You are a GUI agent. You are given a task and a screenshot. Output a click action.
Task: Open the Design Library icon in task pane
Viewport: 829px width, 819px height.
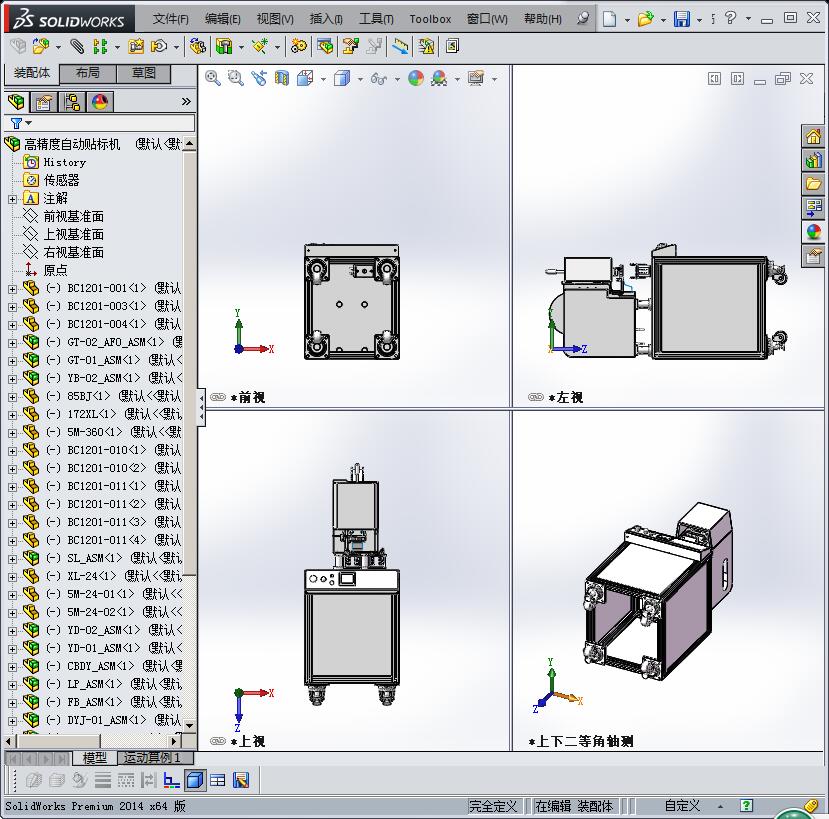pyautogui.click(x=813, y=160)
